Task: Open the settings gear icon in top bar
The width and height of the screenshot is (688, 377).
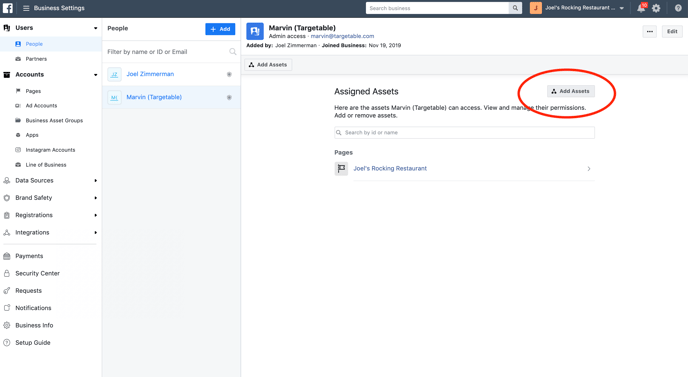Action: [656, 8]
